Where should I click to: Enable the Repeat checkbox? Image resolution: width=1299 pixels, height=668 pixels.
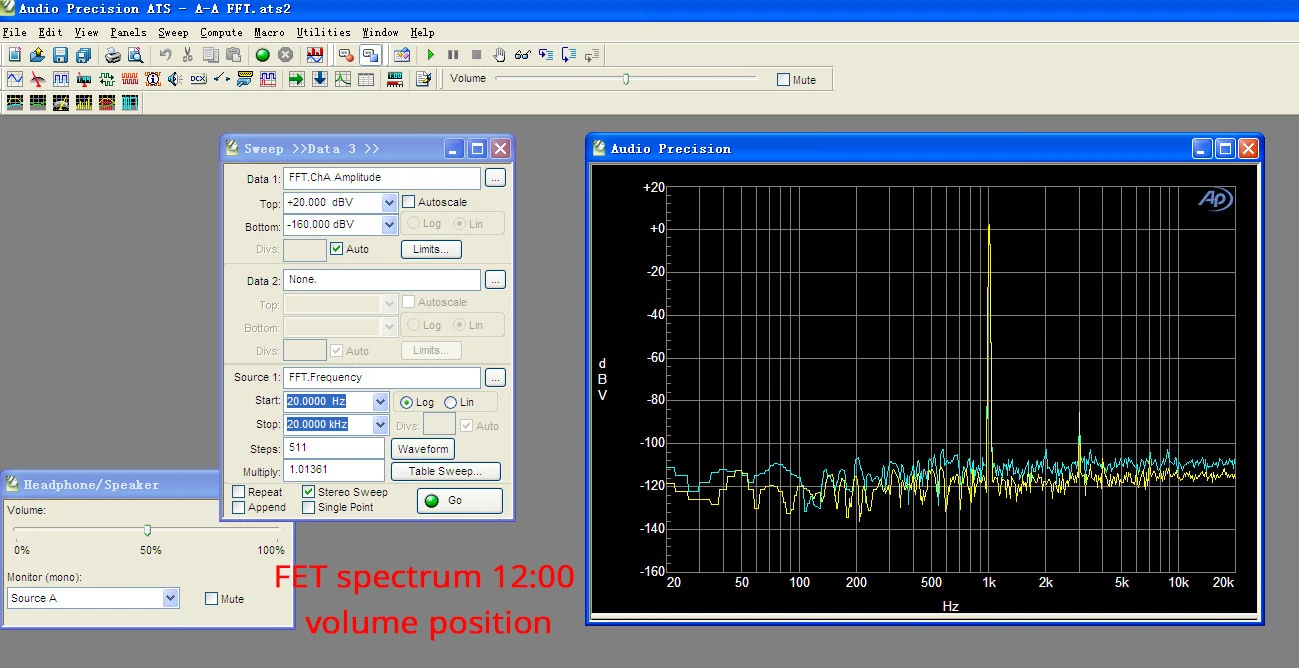238,492
